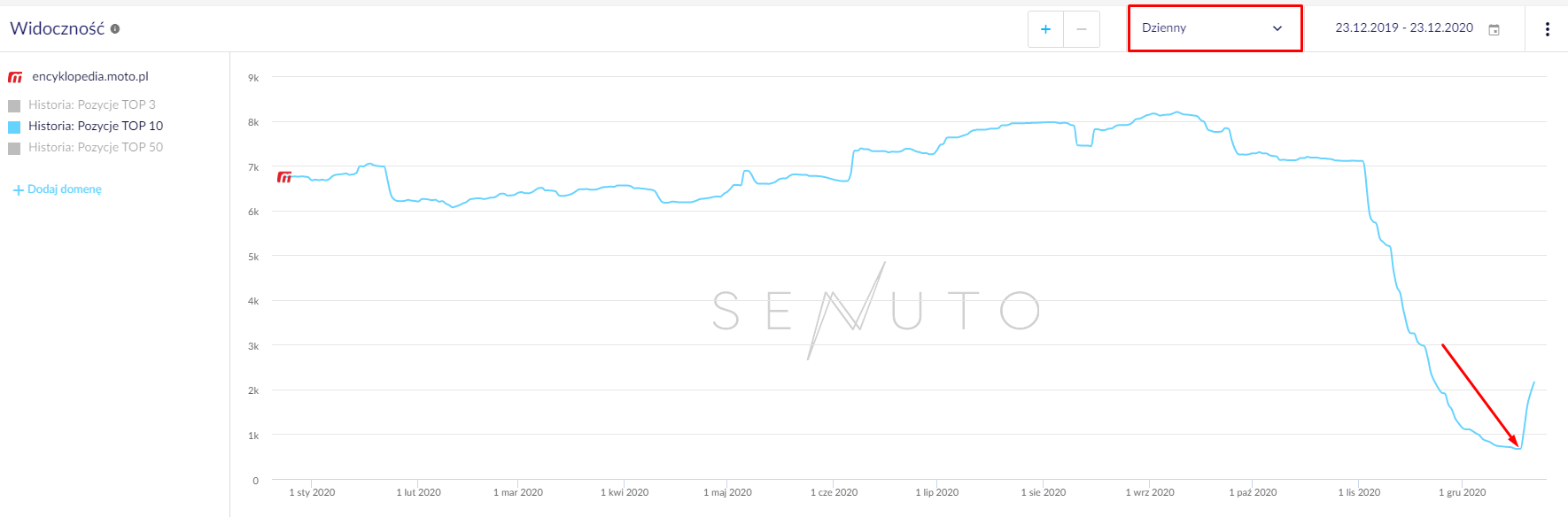Viewport: 1568px width, 517px height.
Task: Click the blue TOP 10 color swatch
Action: pyautogui.click(x=14, y=127)
